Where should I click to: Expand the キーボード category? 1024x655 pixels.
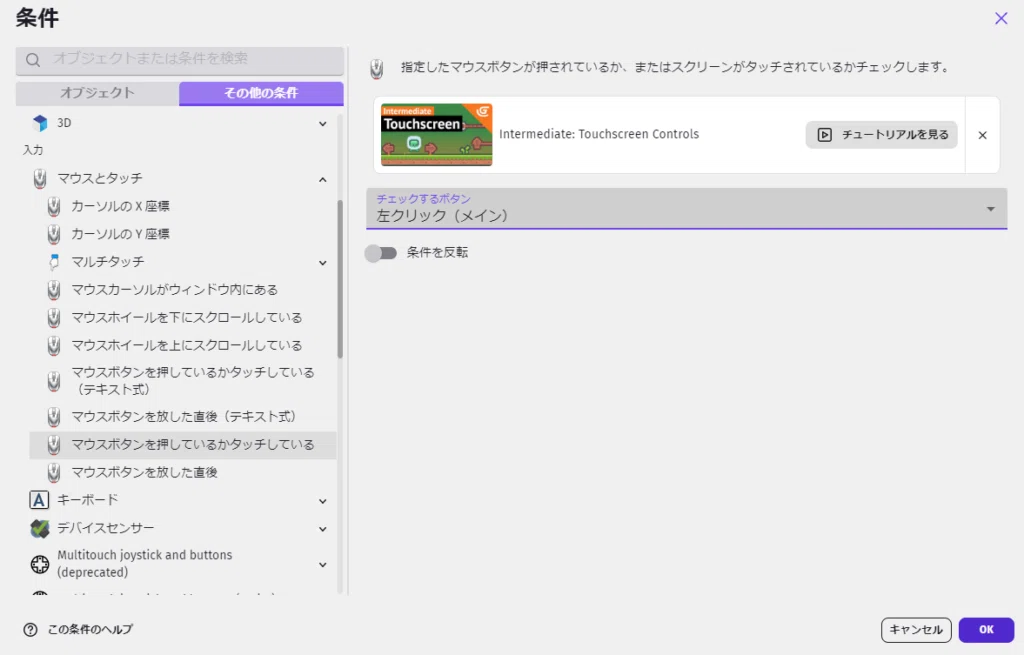click(x=323, y=501)
